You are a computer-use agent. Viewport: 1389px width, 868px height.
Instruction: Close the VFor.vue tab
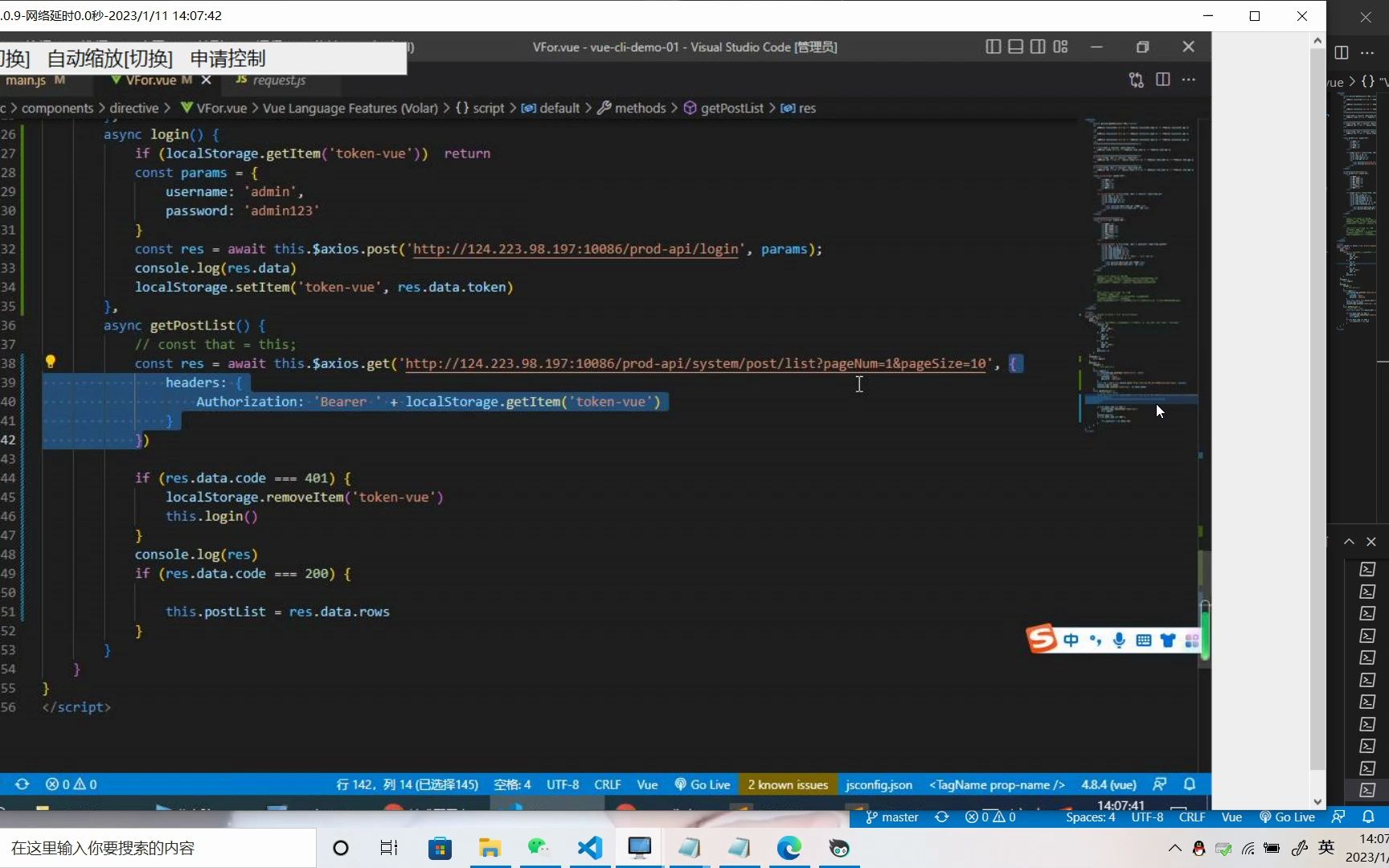(x=207, y=80)
